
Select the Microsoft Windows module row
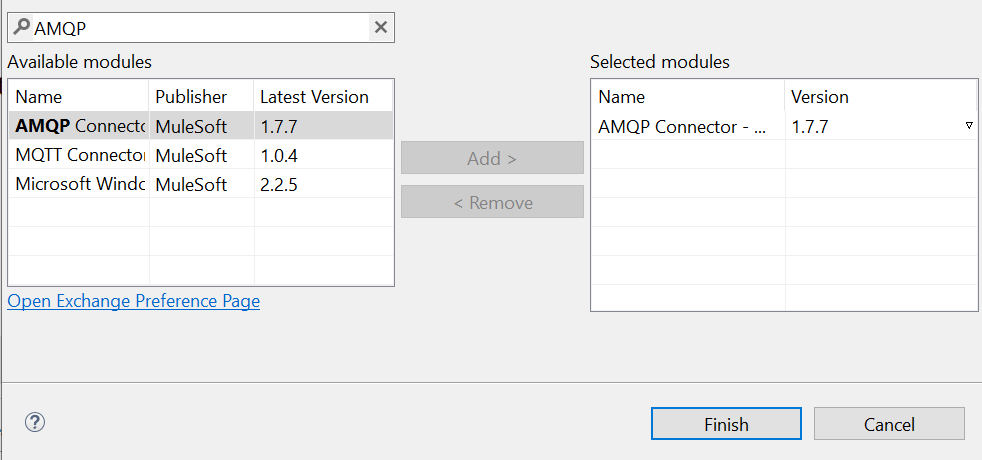click(80, 184)
